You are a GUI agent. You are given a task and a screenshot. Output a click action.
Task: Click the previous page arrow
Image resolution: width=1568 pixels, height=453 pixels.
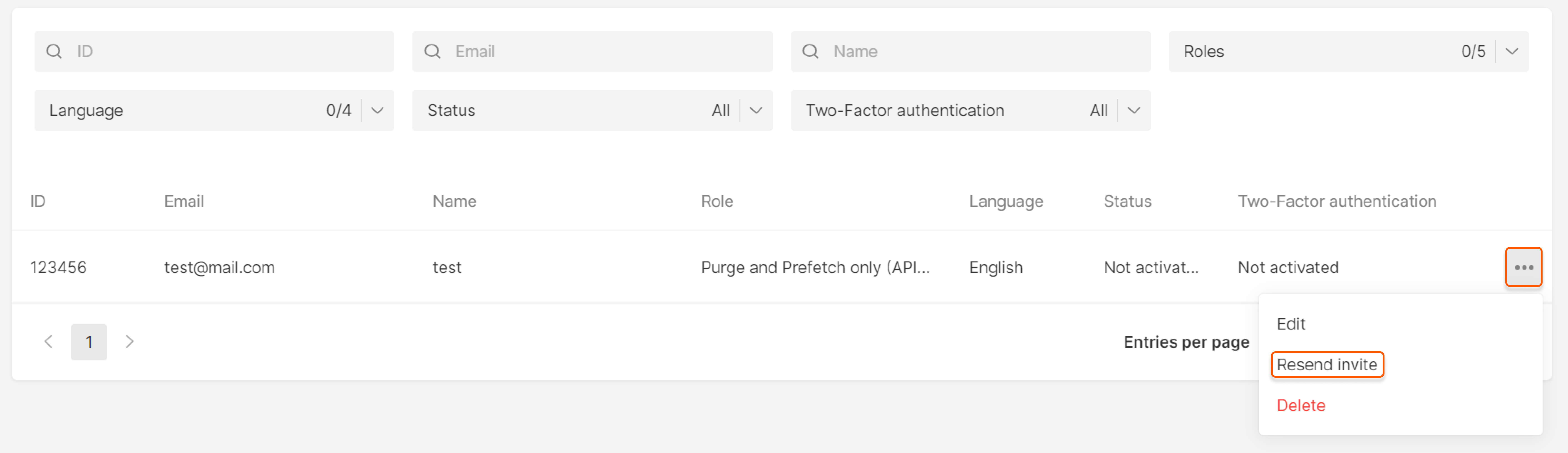pos(49,342)
